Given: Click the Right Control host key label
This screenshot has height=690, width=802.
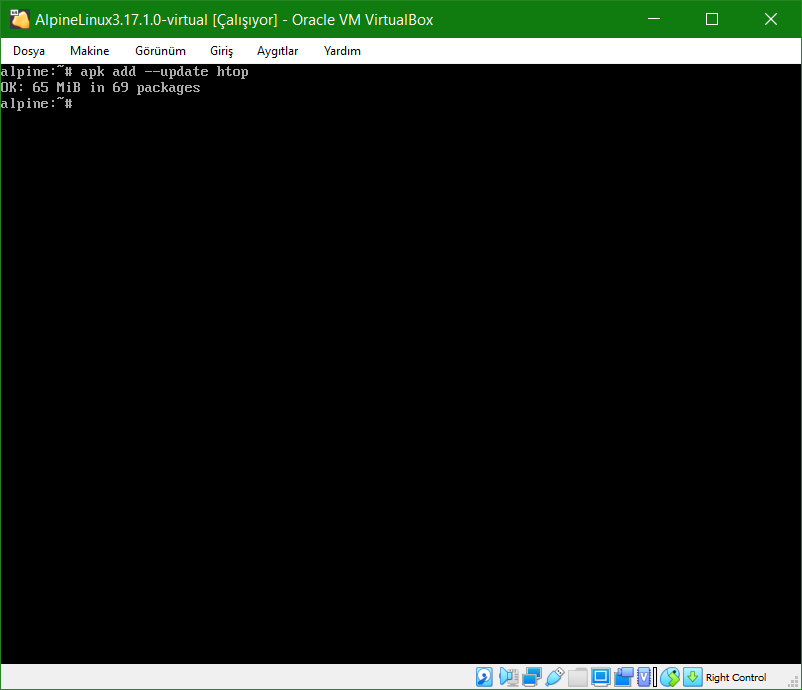Looking at the screenshot, I should point(736,677).
